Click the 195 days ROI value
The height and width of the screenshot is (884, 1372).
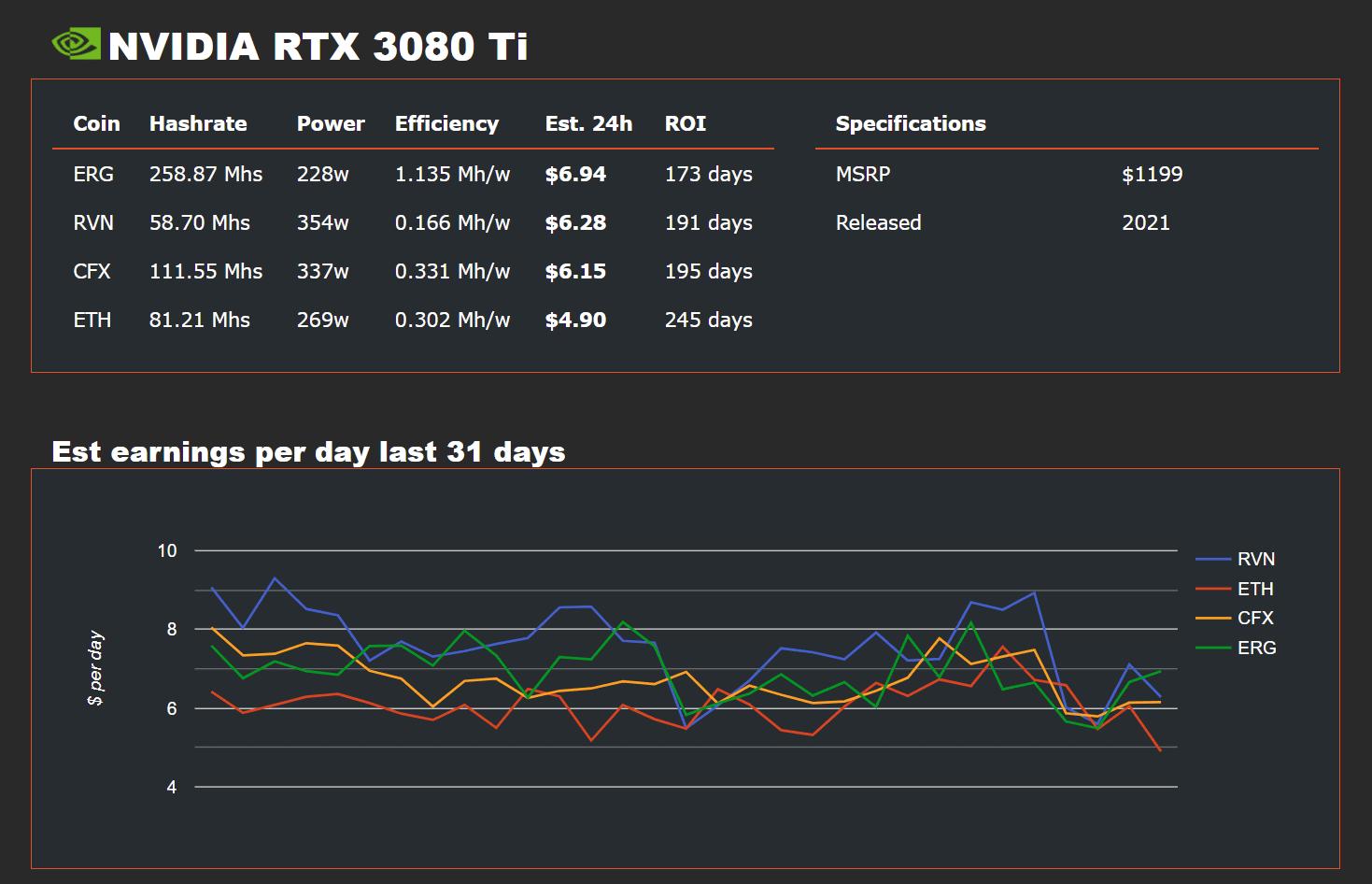708,272
